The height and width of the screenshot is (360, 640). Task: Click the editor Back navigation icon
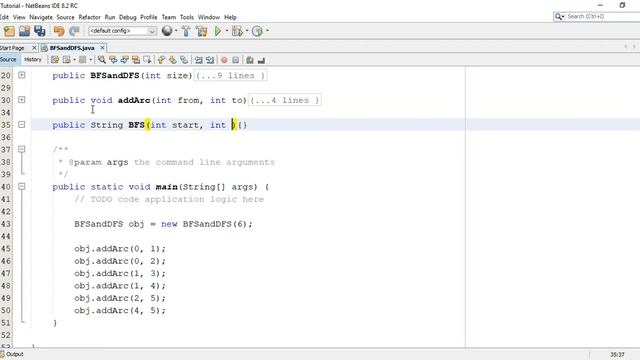click(67, 60)
